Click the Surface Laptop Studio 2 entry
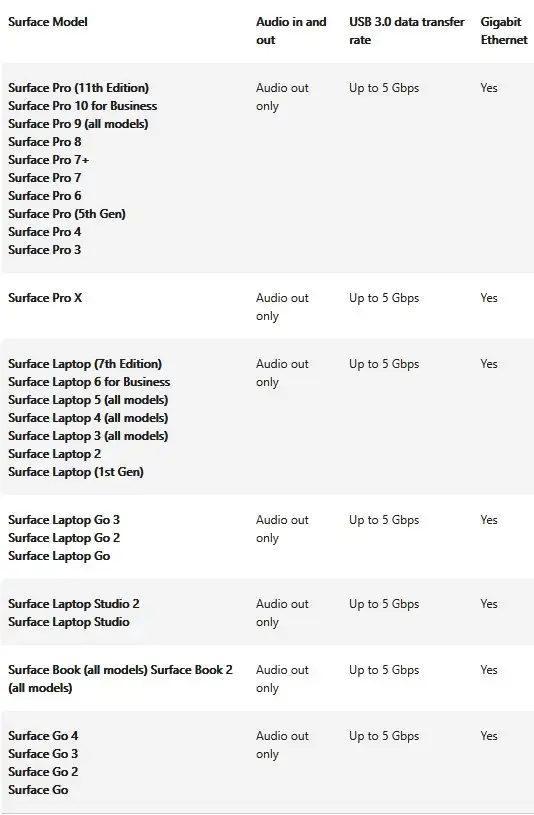The height and width of the screenshot is (815, 534). point(74,604)
